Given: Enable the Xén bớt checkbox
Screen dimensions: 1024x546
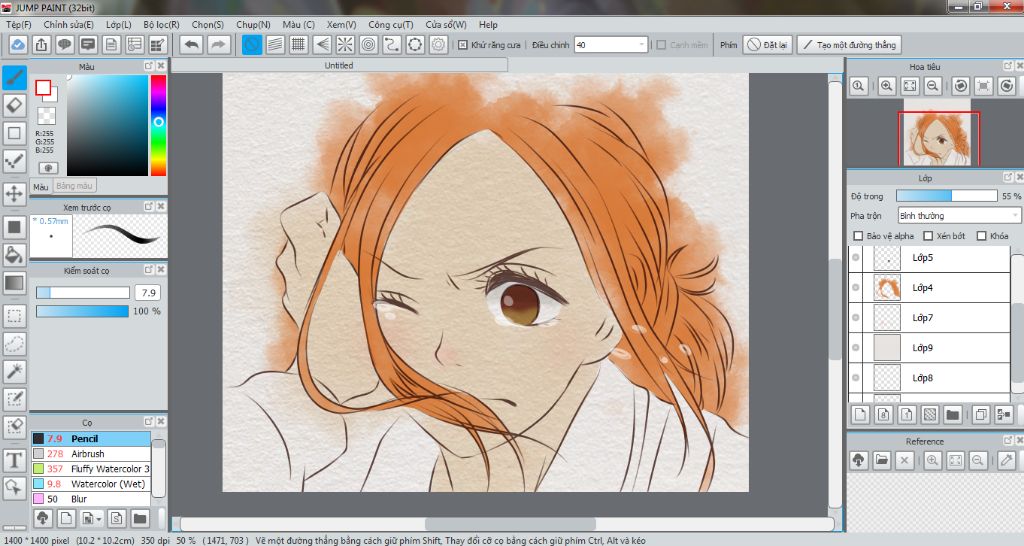Looking at the screenshot, I should [x=928, y=236].
